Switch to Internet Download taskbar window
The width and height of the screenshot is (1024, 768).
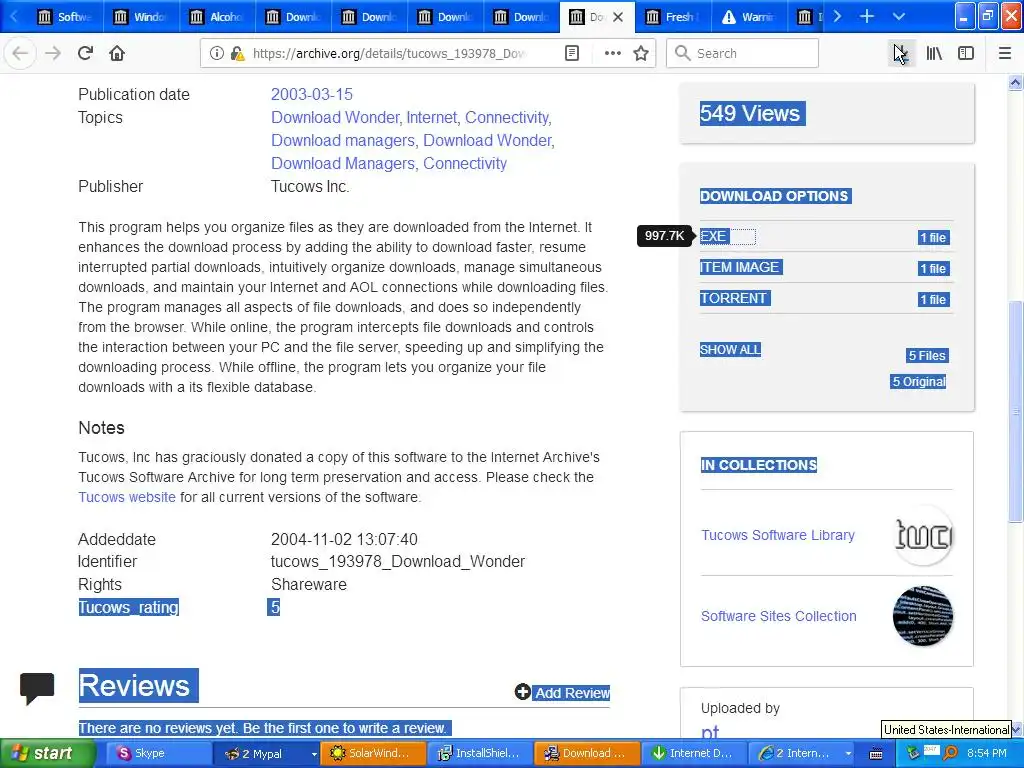[x=694, y=754]
